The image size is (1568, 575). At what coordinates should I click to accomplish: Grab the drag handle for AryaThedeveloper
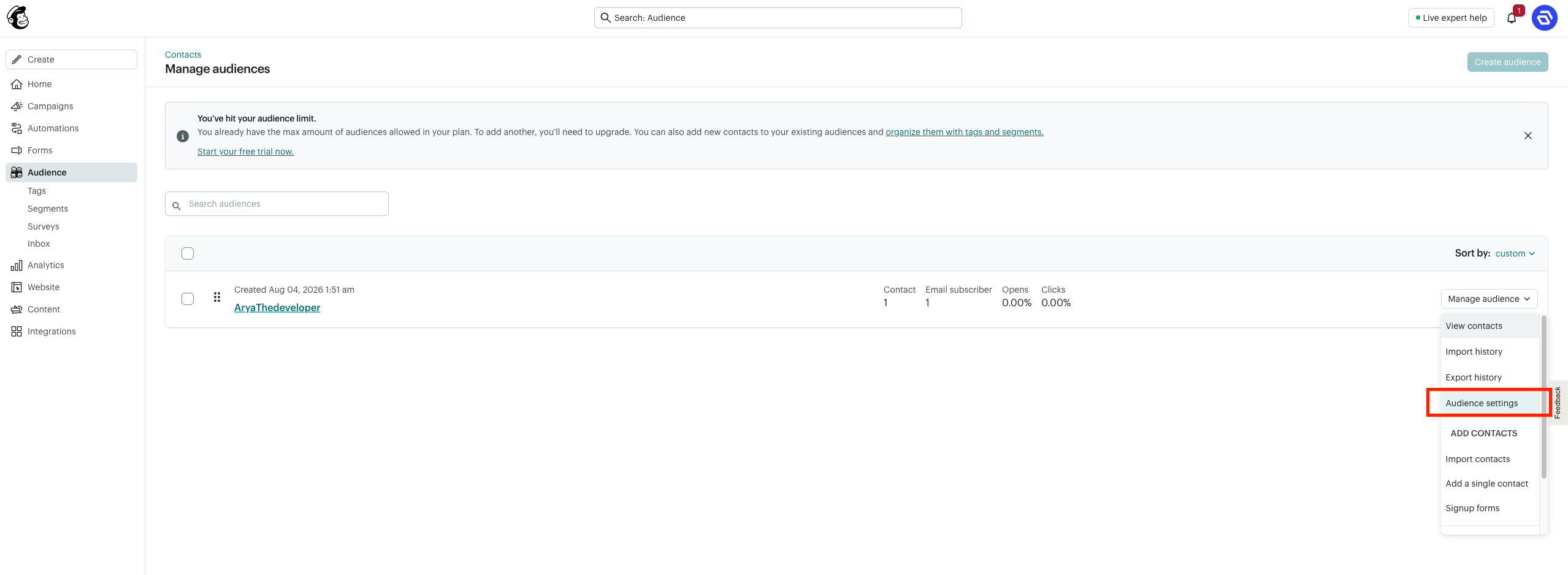pyautogui.click(x=217, y=297)
